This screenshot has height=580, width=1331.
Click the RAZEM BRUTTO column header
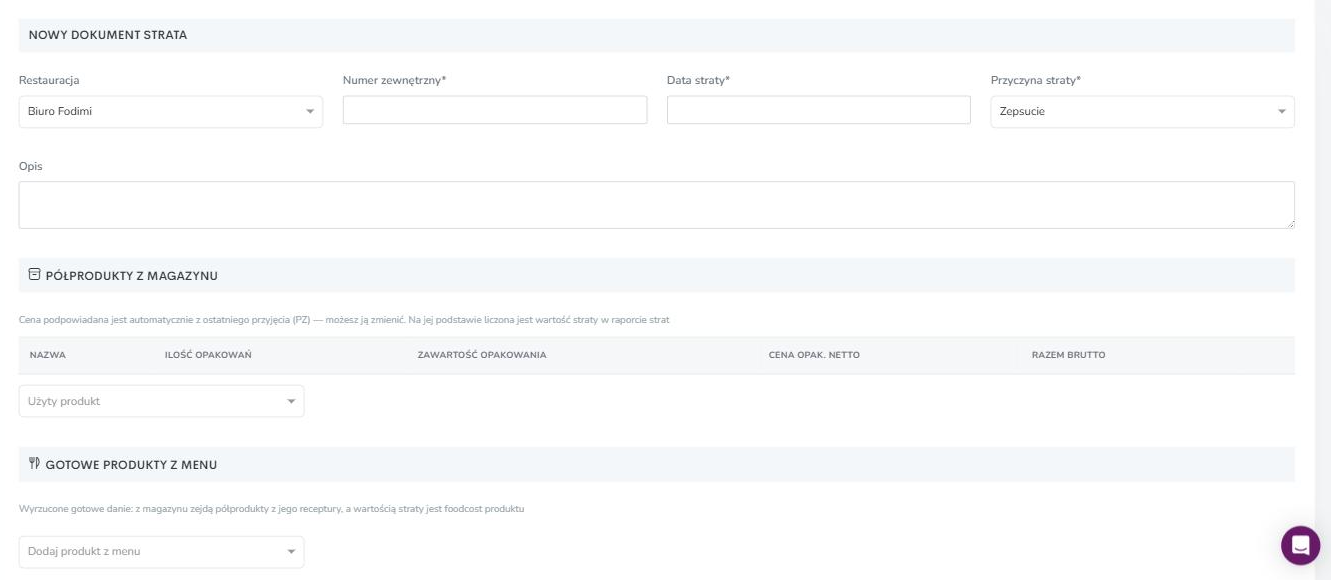(1068, 355)
